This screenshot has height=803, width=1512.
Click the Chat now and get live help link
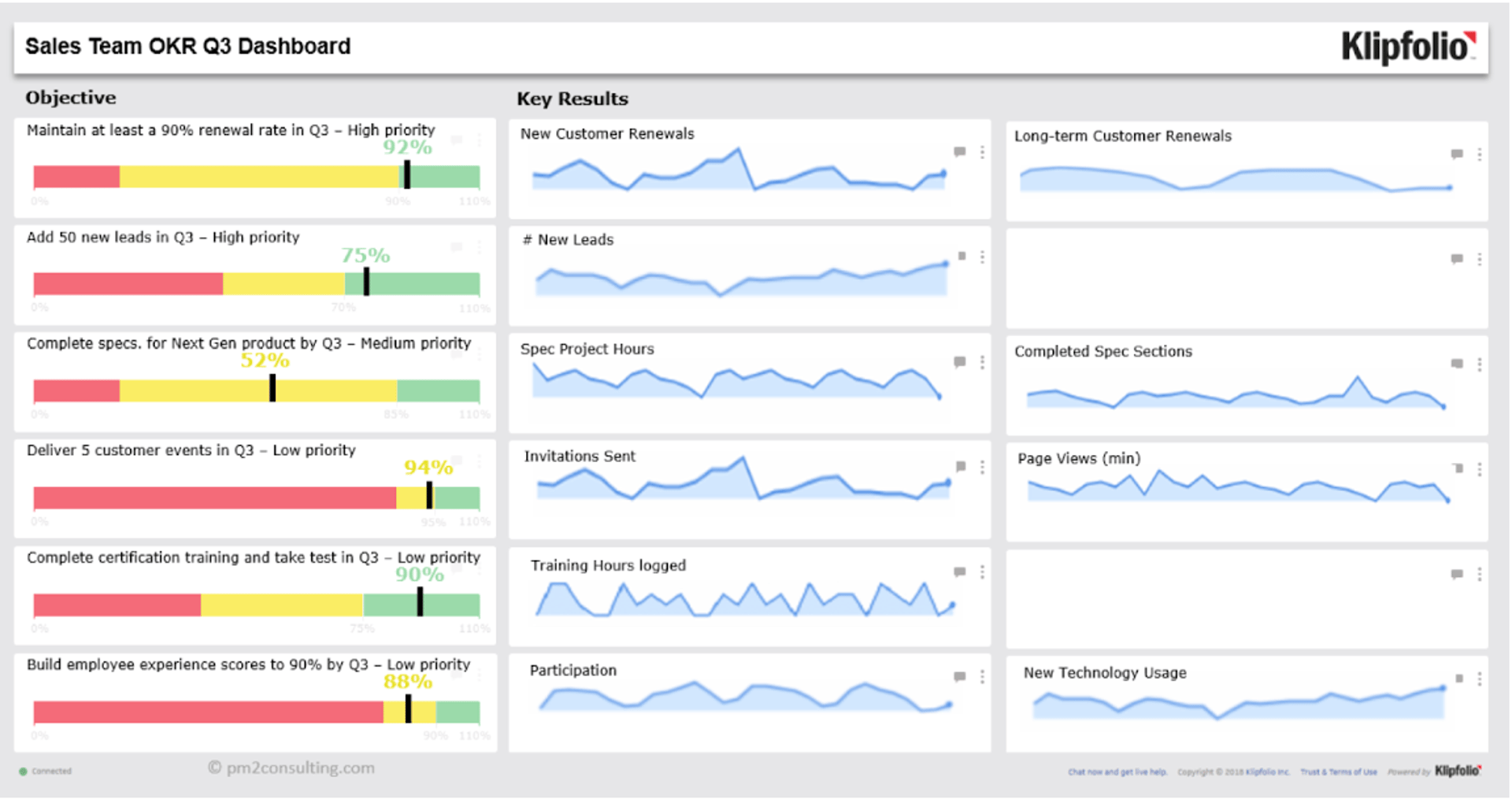pos(1117,772)
